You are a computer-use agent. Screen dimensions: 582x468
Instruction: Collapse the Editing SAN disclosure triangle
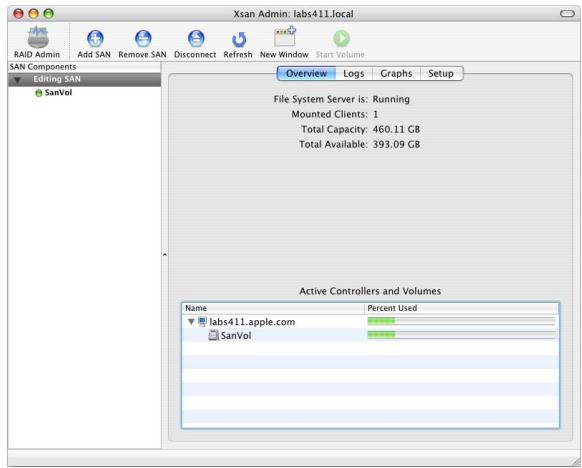pos(17,79)
